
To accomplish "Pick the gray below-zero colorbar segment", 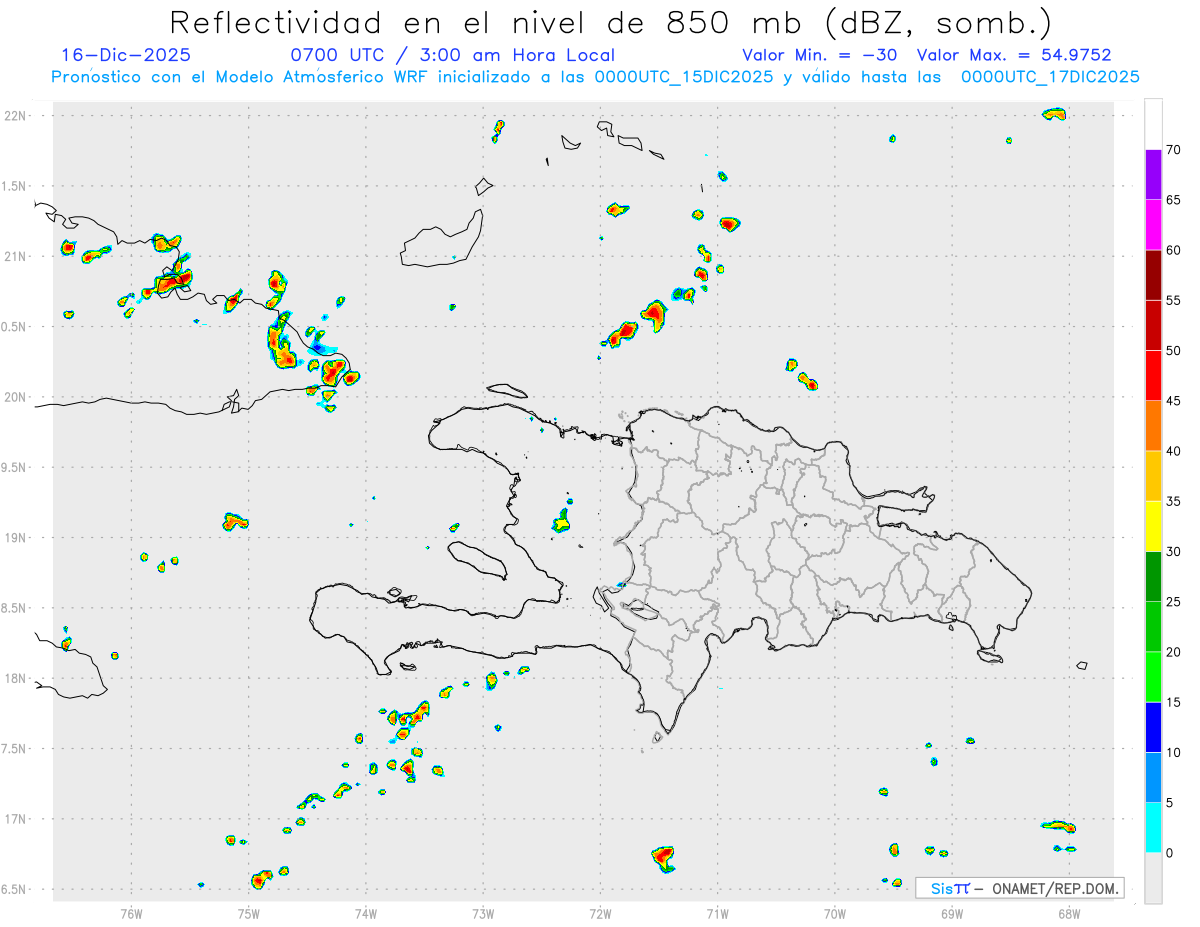I will pyautogui.click(x=1153, y=877).
